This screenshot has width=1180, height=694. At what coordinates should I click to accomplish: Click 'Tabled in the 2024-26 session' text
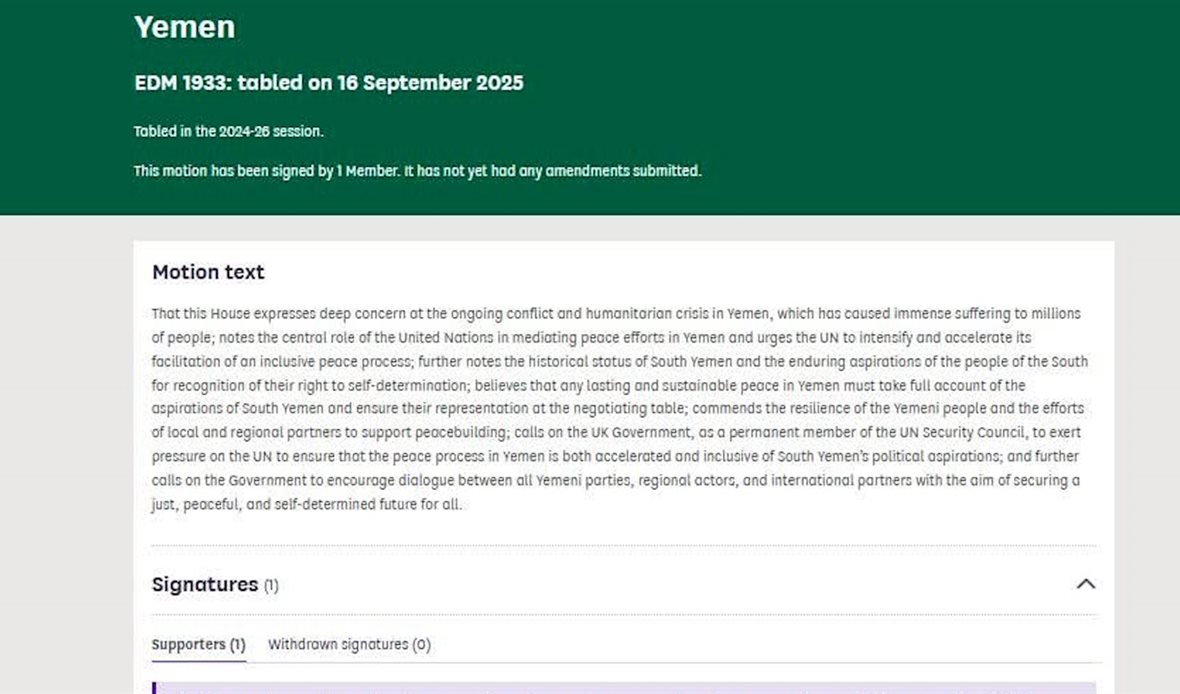click(x=229, y=131)
